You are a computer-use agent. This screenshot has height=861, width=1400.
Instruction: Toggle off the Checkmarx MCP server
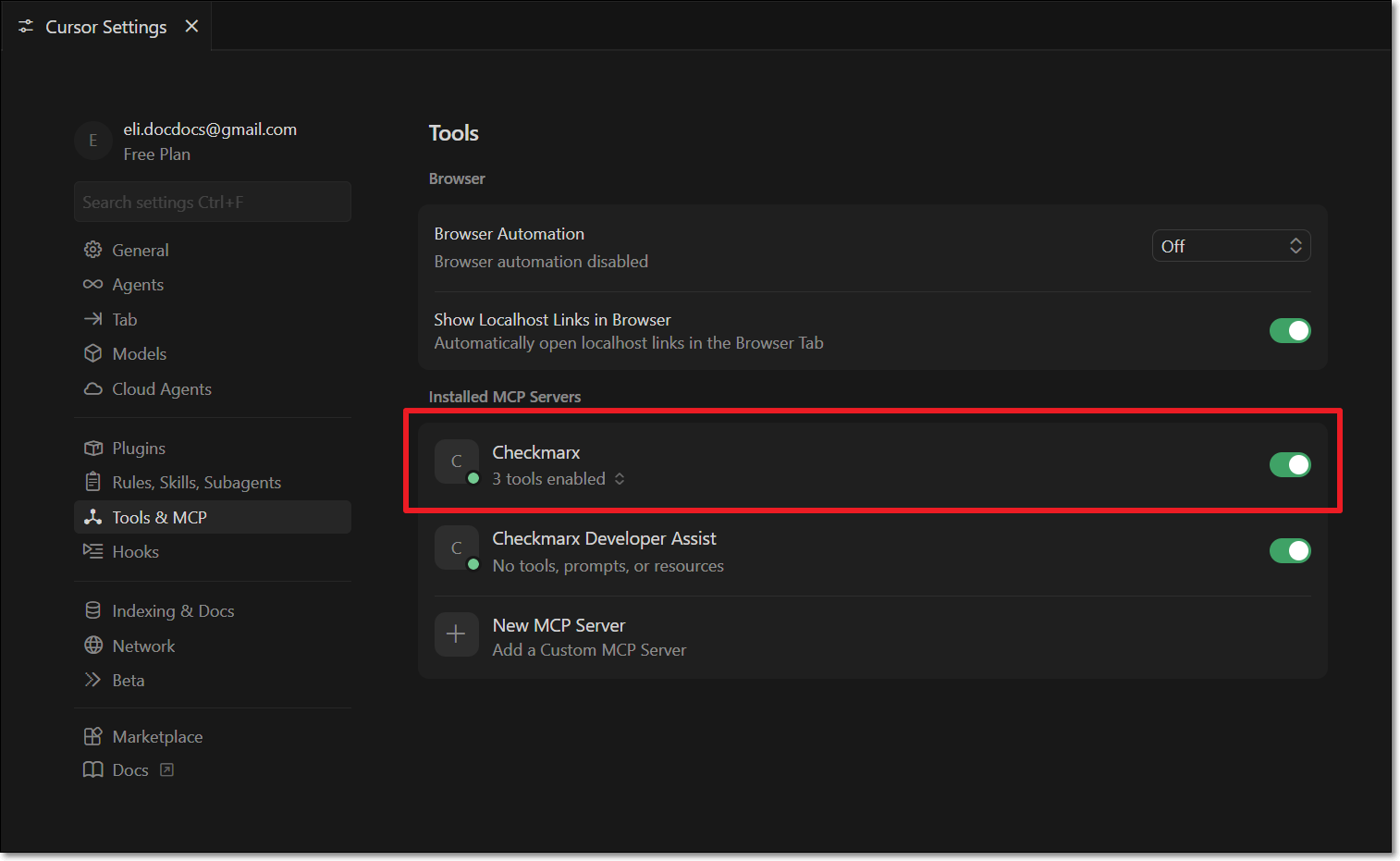point(1289,465)
